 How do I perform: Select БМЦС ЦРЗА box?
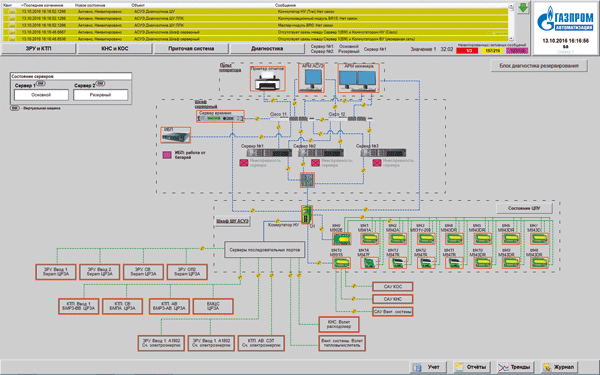213,306
